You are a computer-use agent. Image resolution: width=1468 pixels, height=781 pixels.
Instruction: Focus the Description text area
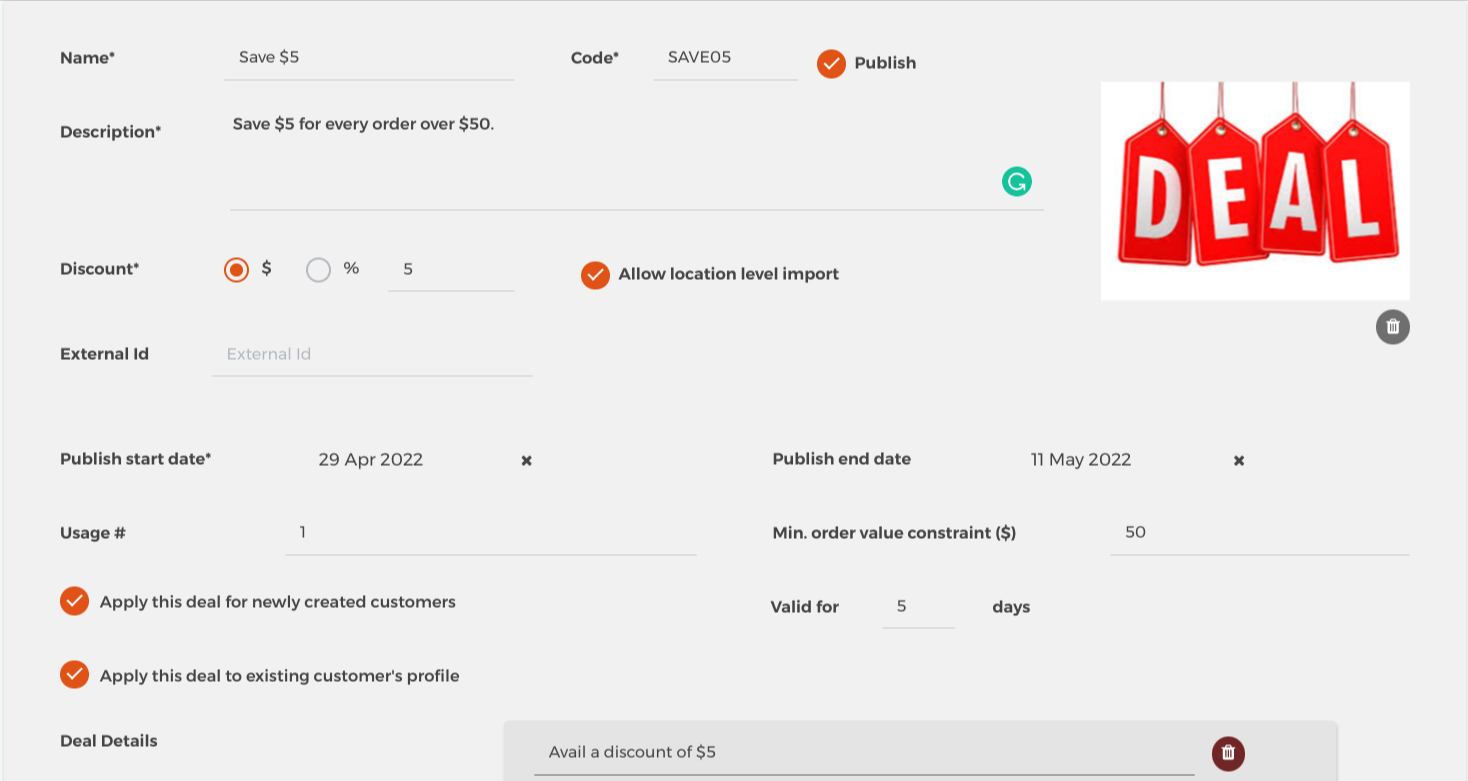tap(610, 160)
